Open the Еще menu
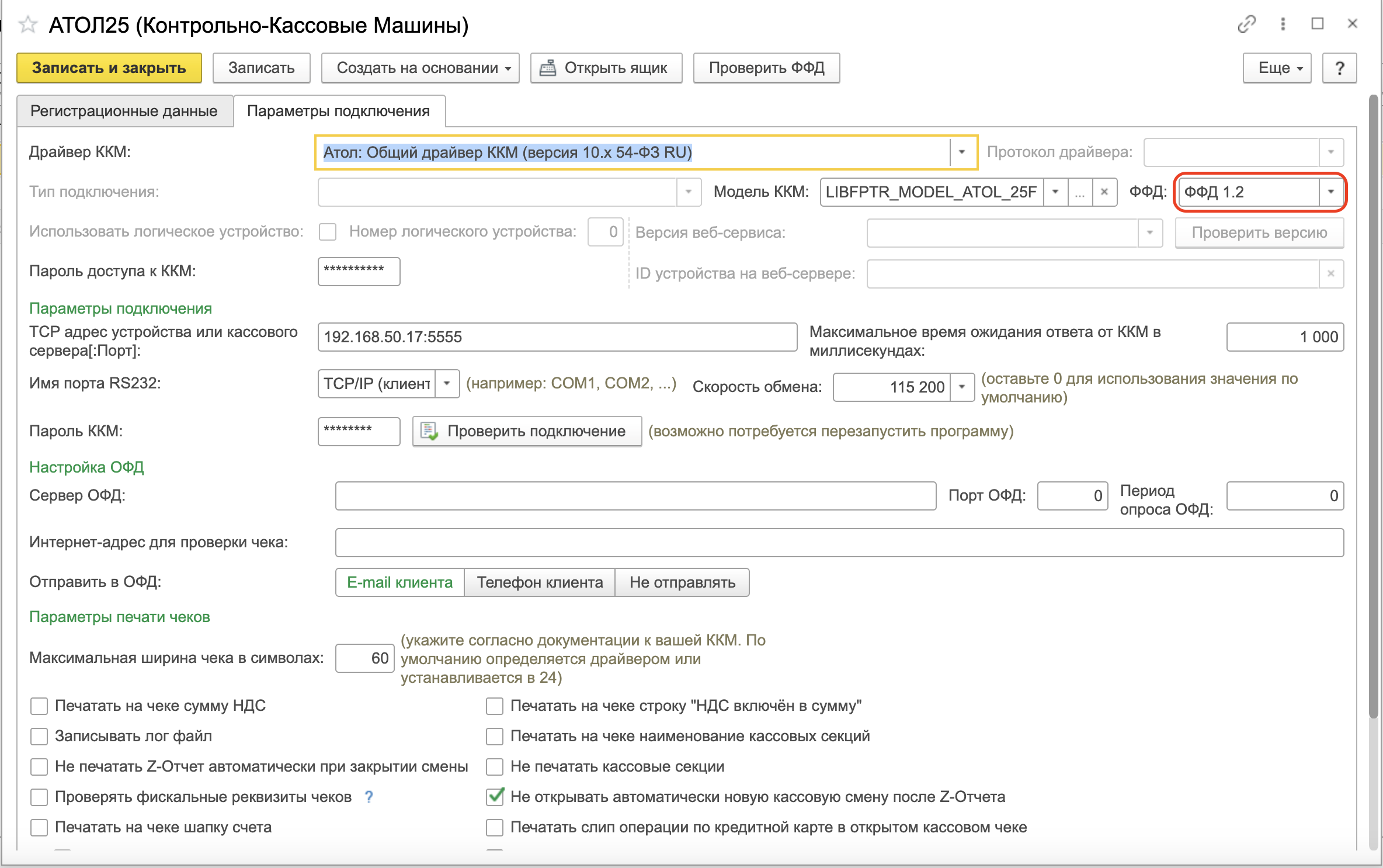The height and width of the screenshot is (868, 1383). [x=1277, y=68]
